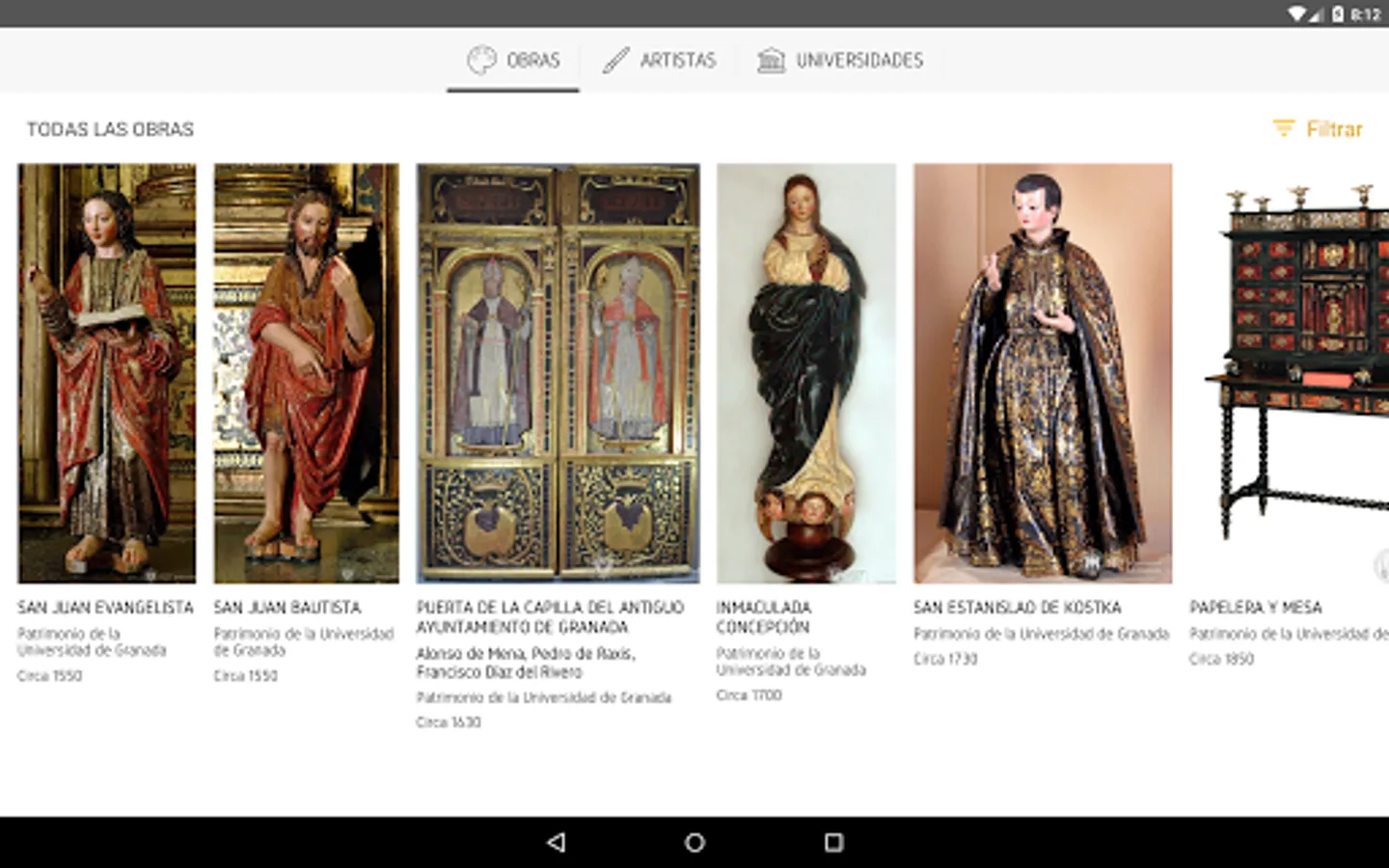1389x868 pixels.
Task: Click Patrimonio text under Papelera y Mesa
Action: (1289, 634)
